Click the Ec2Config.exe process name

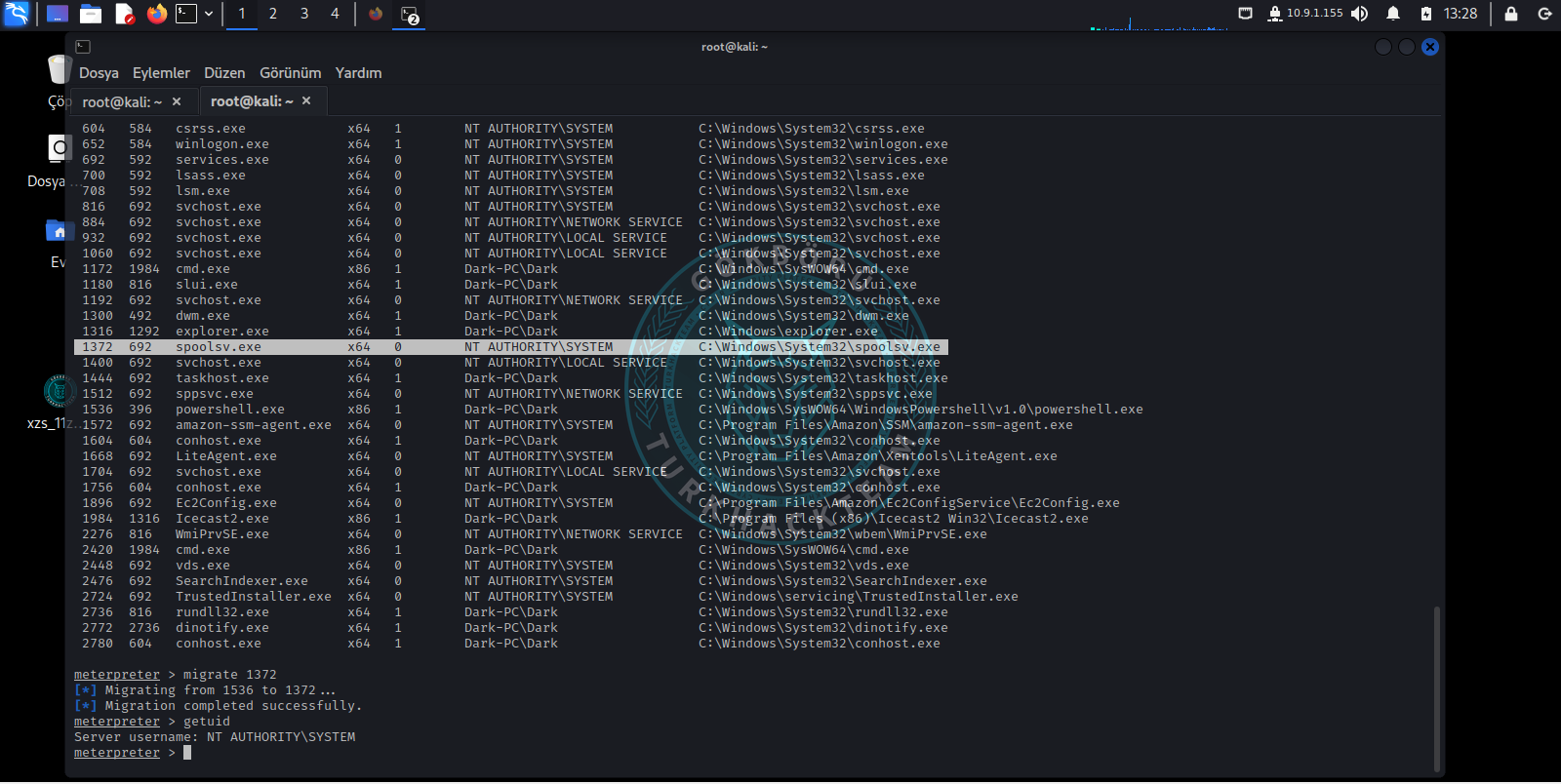[226, 503]
